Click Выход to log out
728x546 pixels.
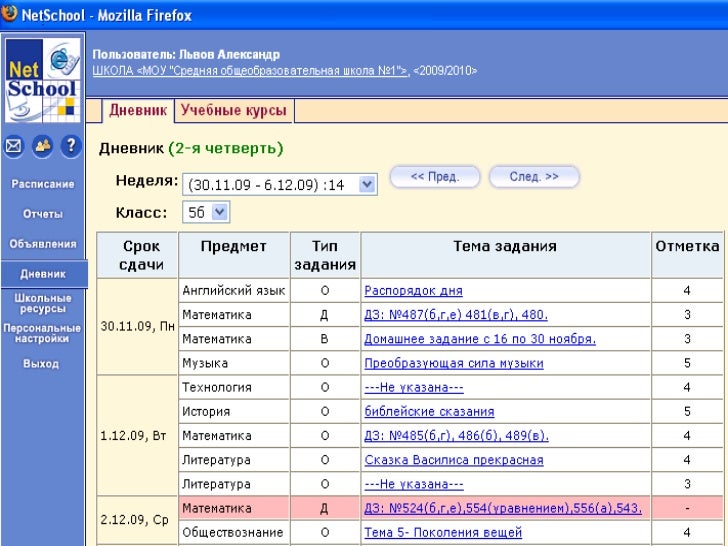(43, 363)
